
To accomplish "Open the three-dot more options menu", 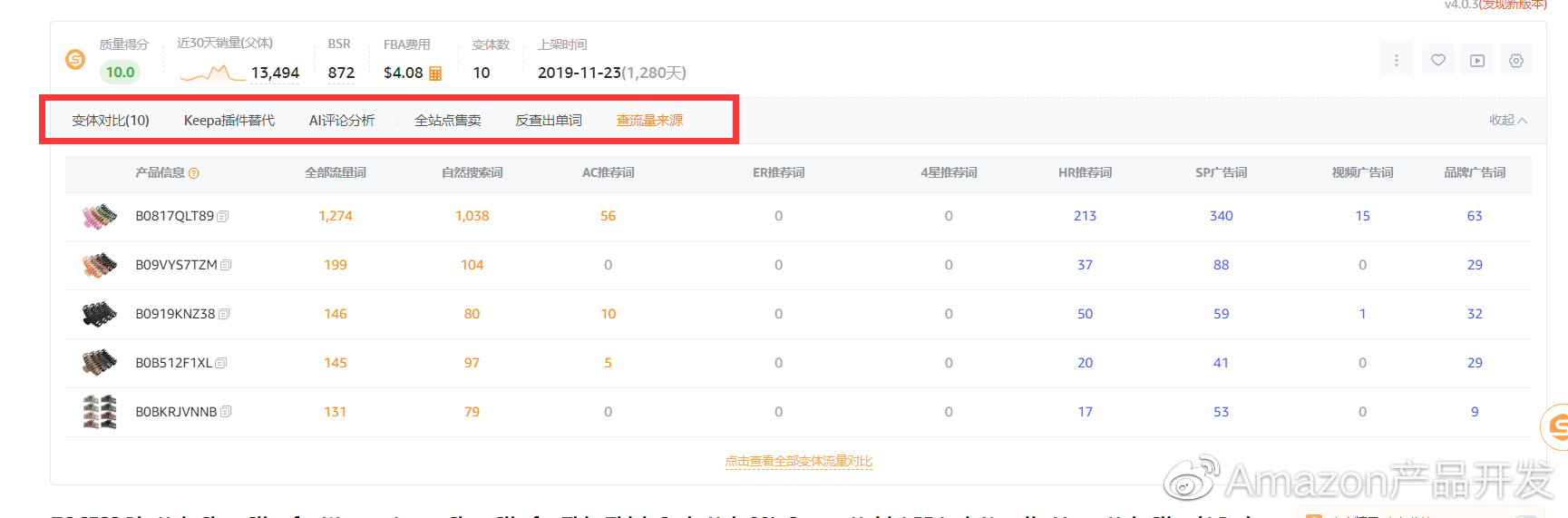I will coord(1396,61).
